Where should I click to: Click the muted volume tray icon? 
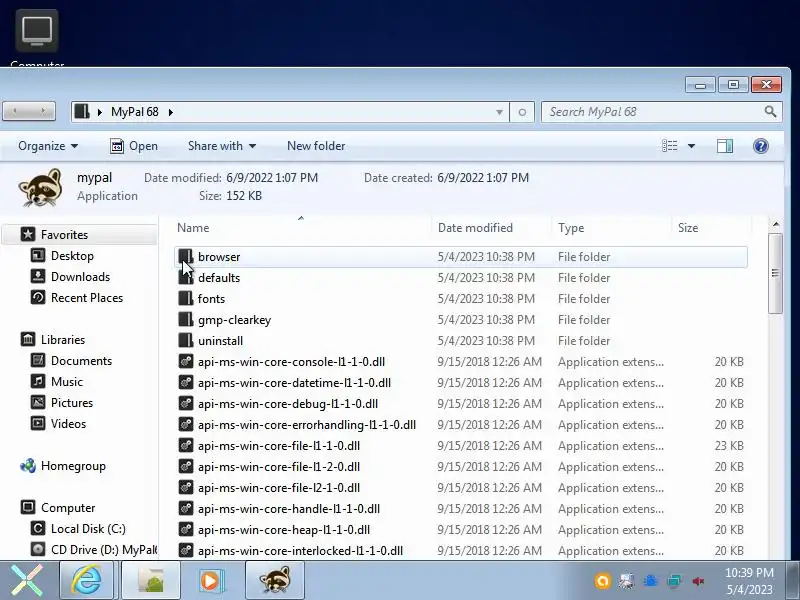point(698,581)
